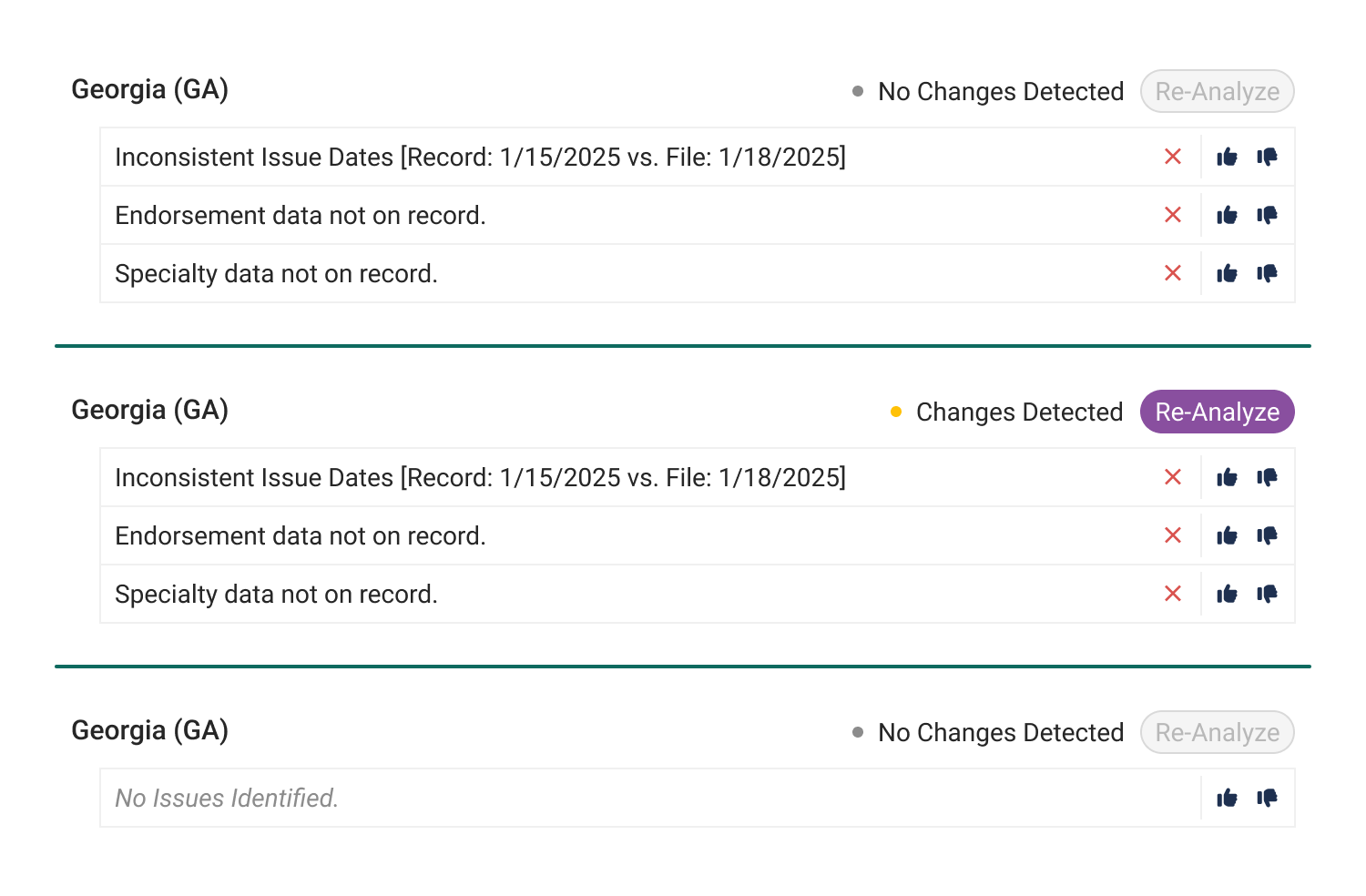This screenshot has height=896, width=1366.
Task: Thumbs up second section's Inconsistent Issue Dates
Action: (1227, 477)
